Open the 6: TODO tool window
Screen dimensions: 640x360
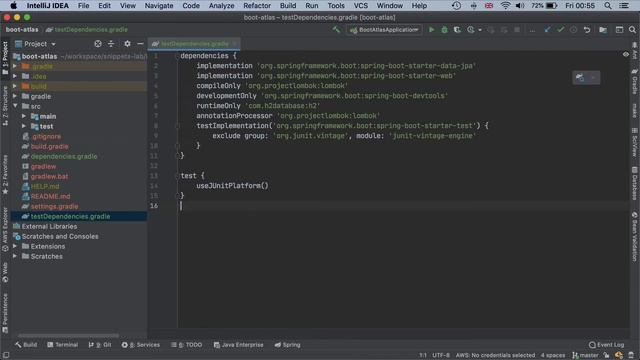pos(187,345)
